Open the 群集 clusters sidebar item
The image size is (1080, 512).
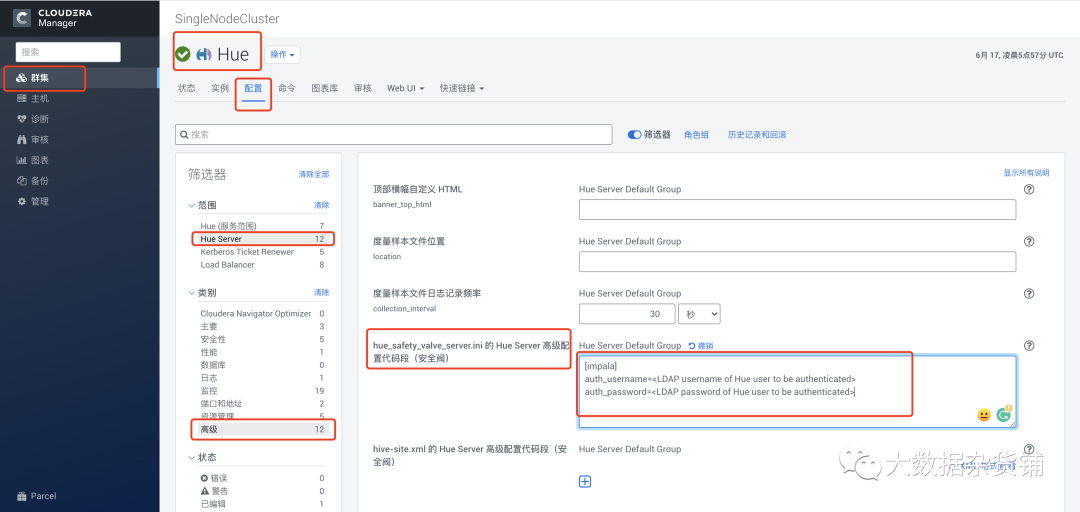point(79,78)
